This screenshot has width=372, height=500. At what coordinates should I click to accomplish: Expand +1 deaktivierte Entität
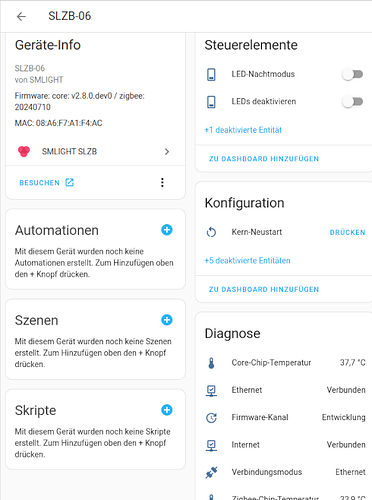click(243, 130)
